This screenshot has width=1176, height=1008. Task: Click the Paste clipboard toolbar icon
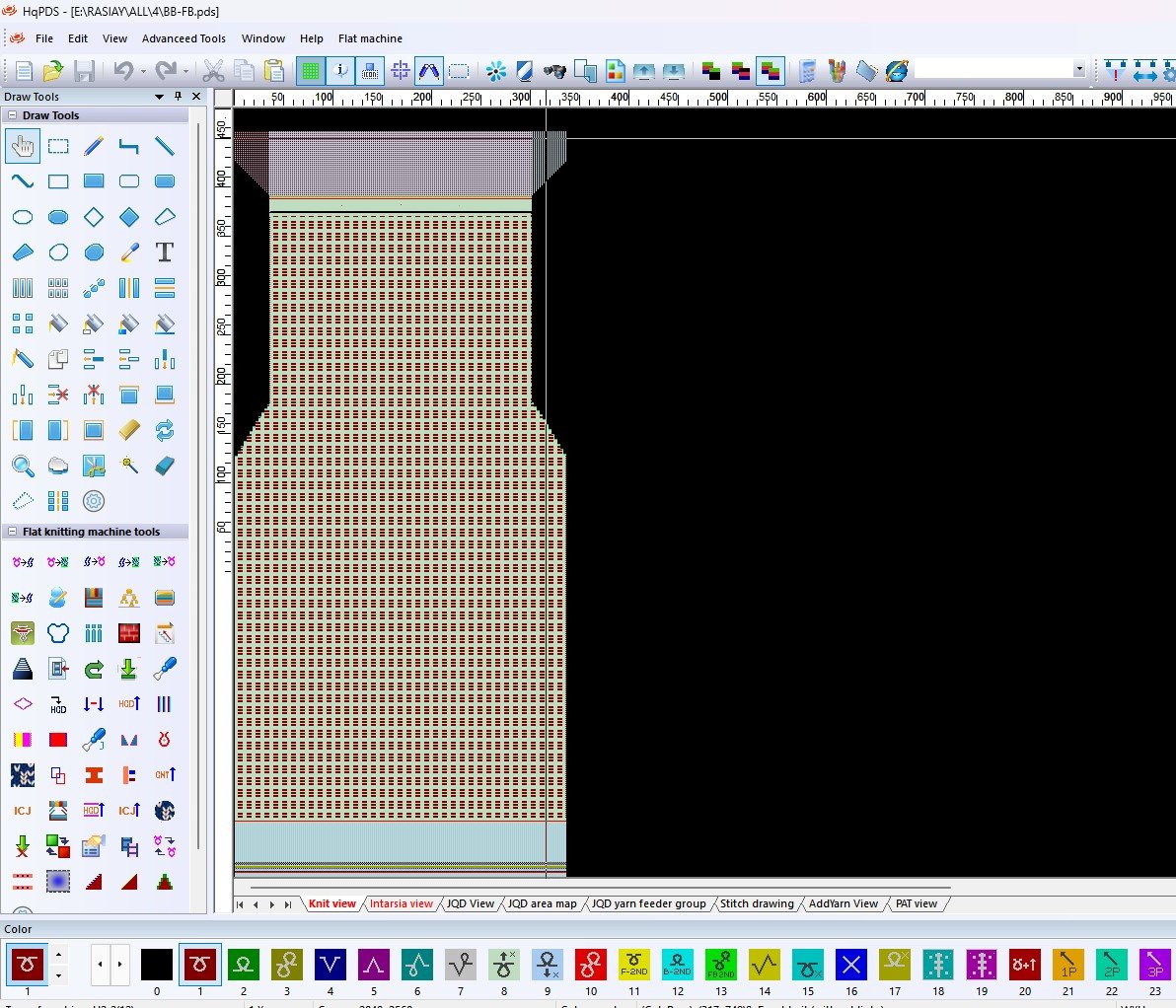[x=274, y=71]
